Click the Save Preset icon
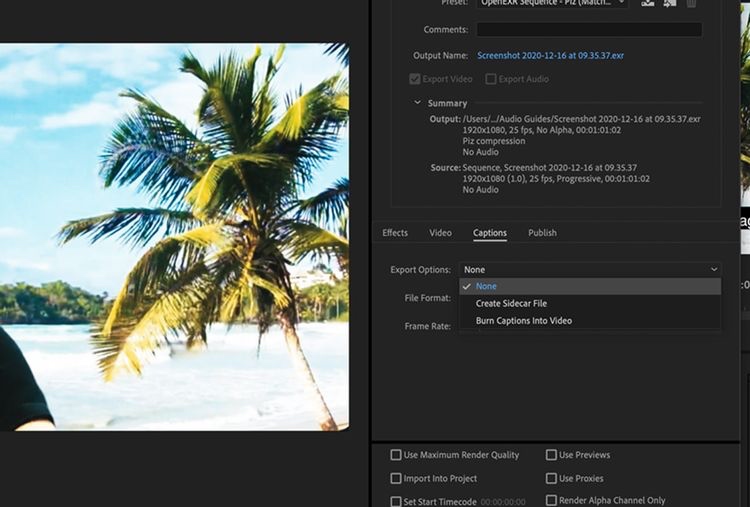 click(648, 3)
